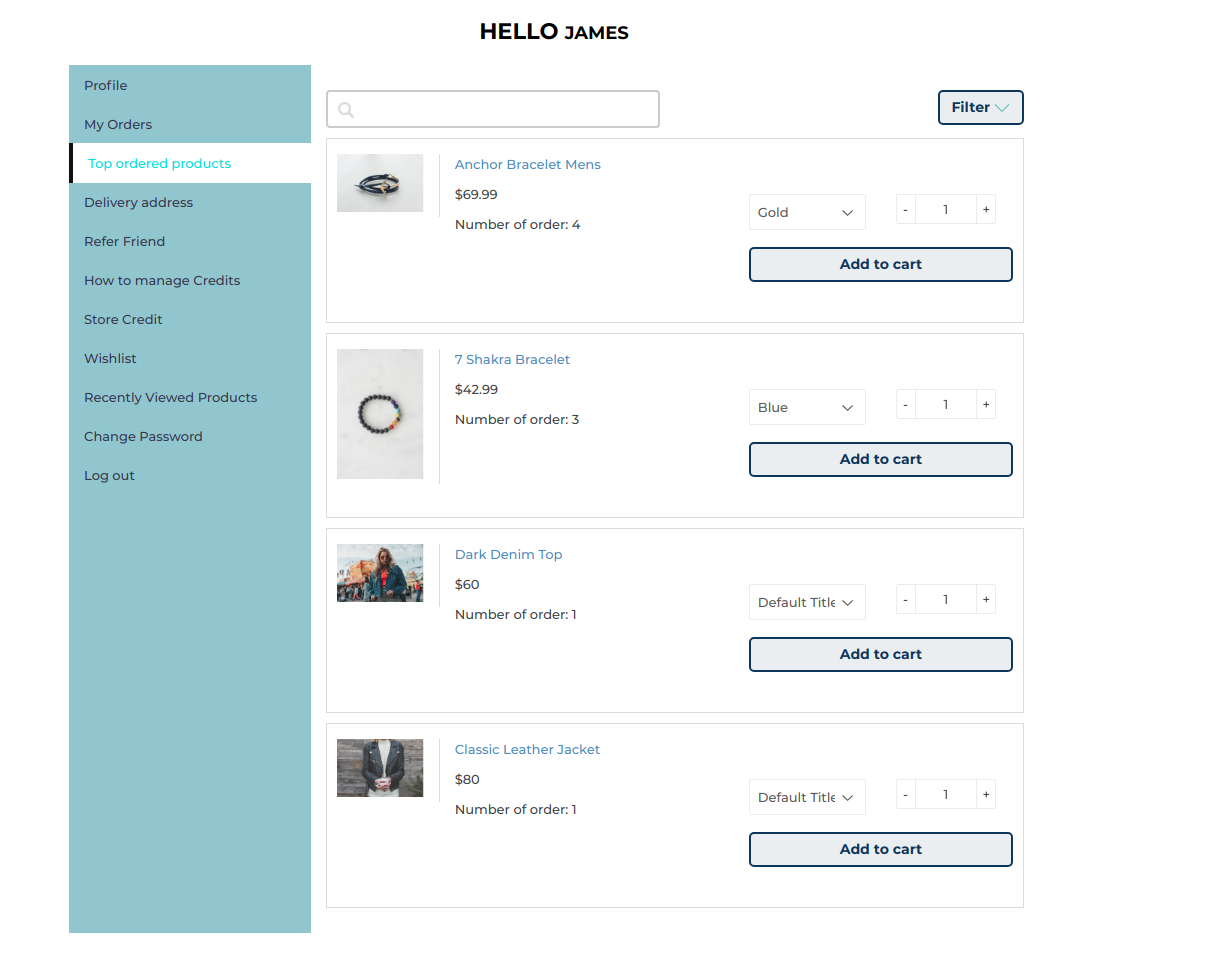Viewport: 1218px width, 970px height.
Task: Open the Gold variant dropdown
Action: point(806,212)
